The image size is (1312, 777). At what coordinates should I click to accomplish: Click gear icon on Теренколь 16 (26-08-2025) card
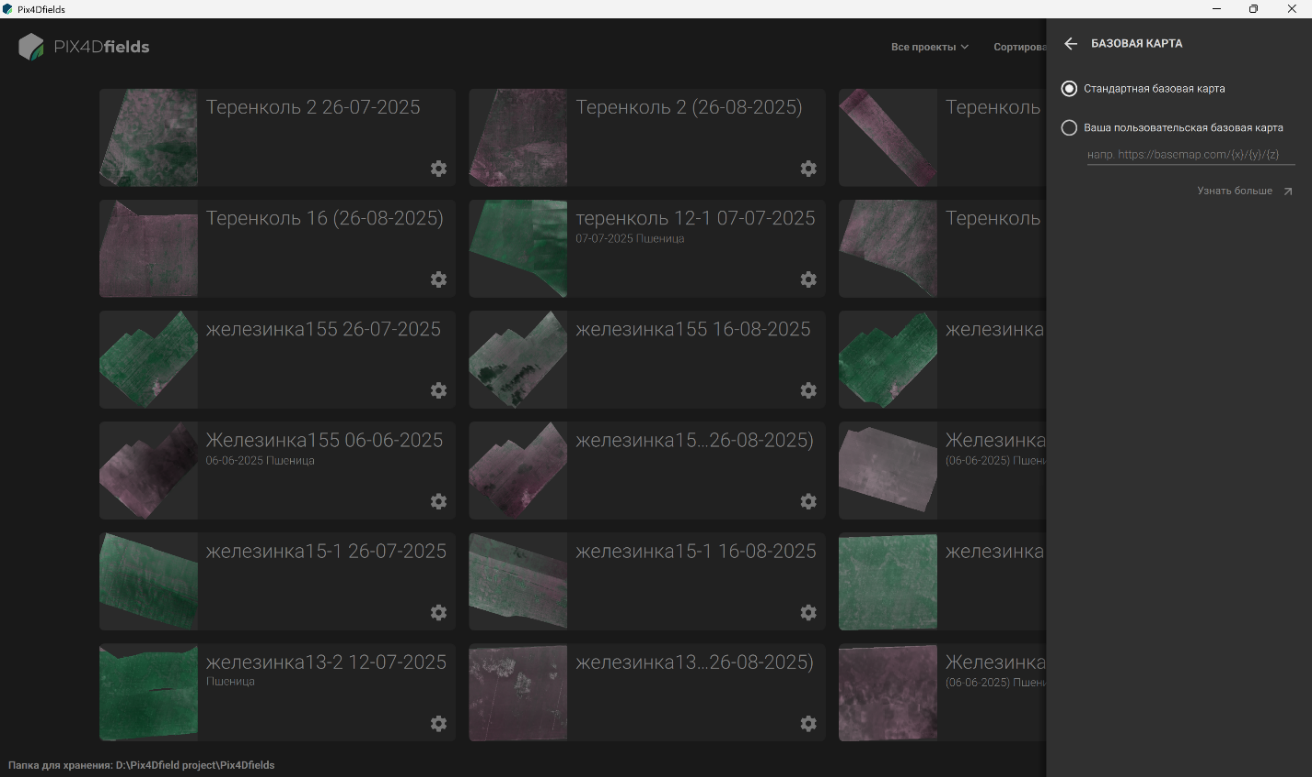[x=438, y=280]
